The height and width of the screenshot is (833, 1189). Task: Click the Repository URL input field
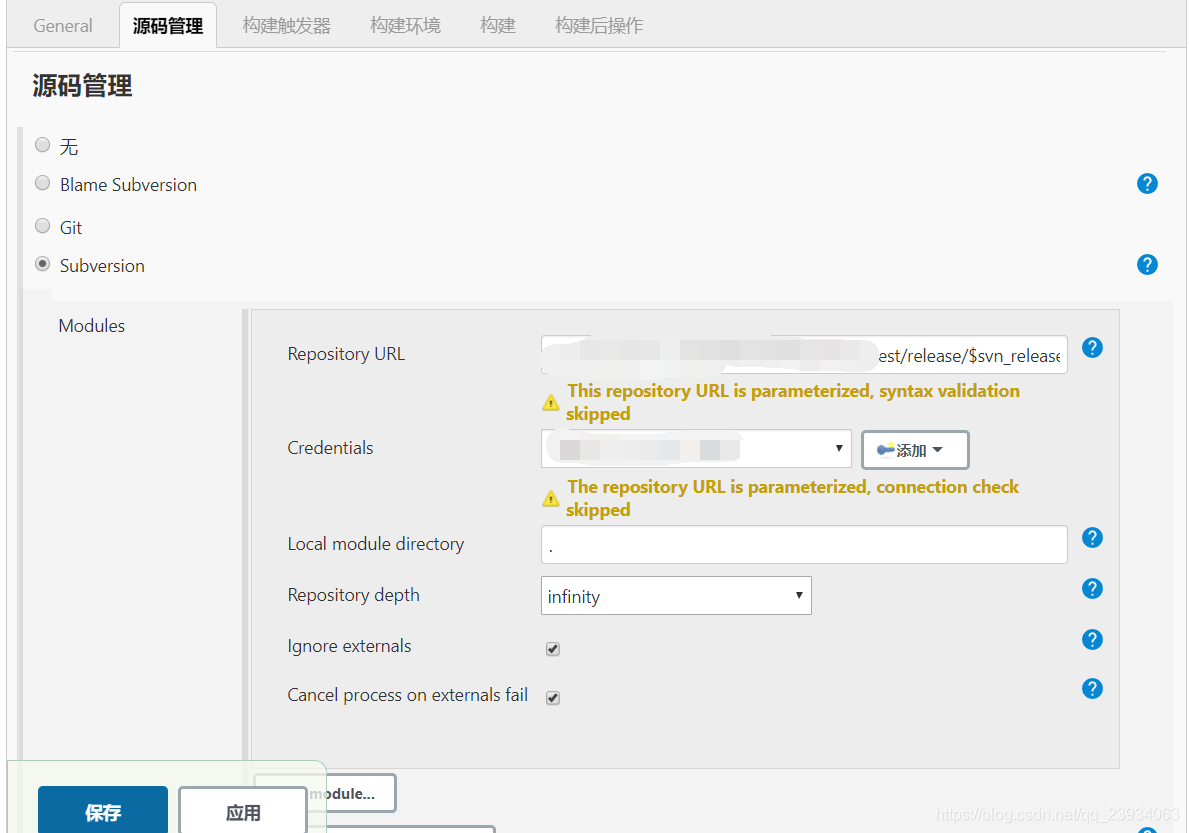click(804, 355)
